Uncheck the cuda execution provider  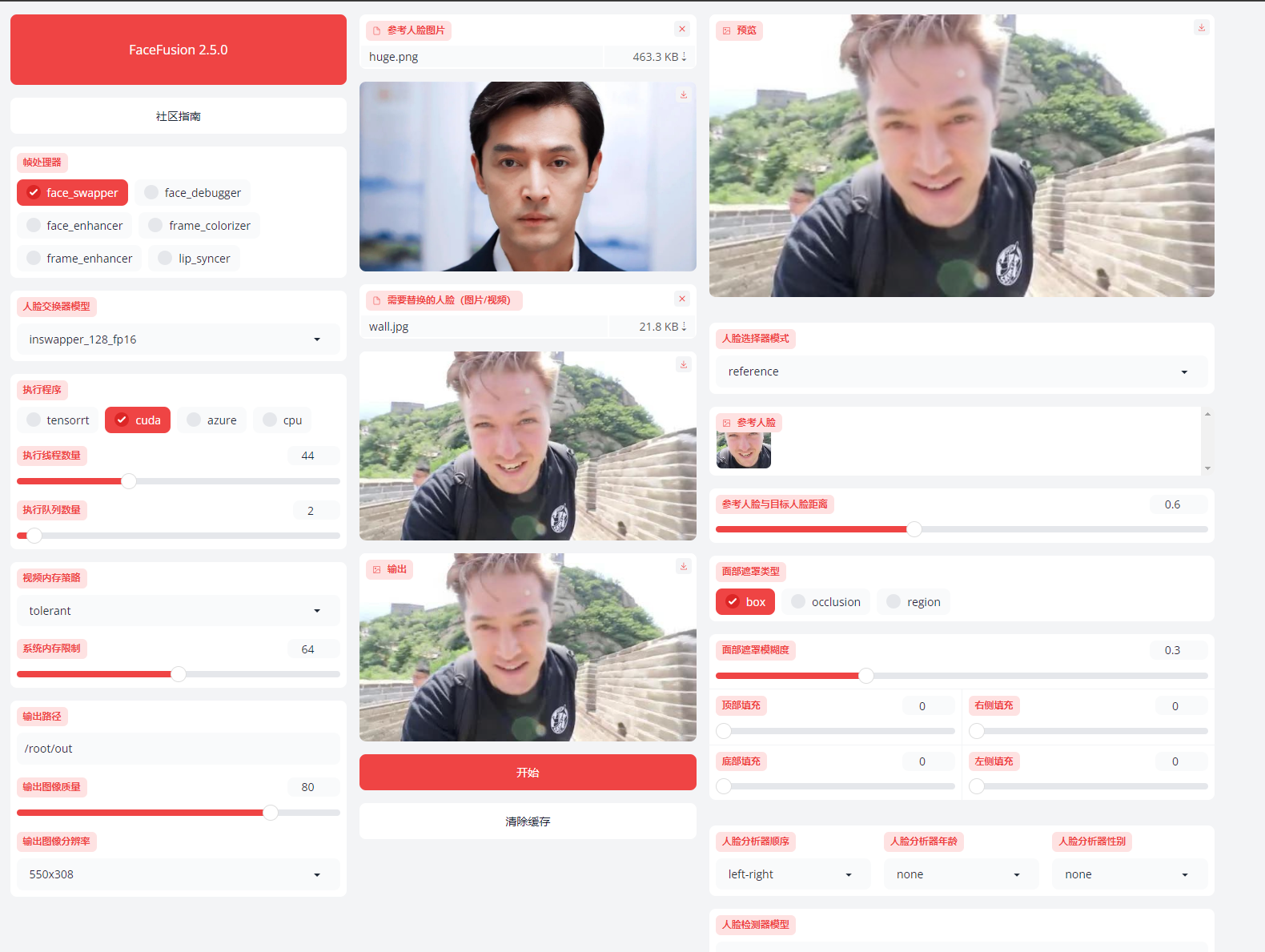138,420
